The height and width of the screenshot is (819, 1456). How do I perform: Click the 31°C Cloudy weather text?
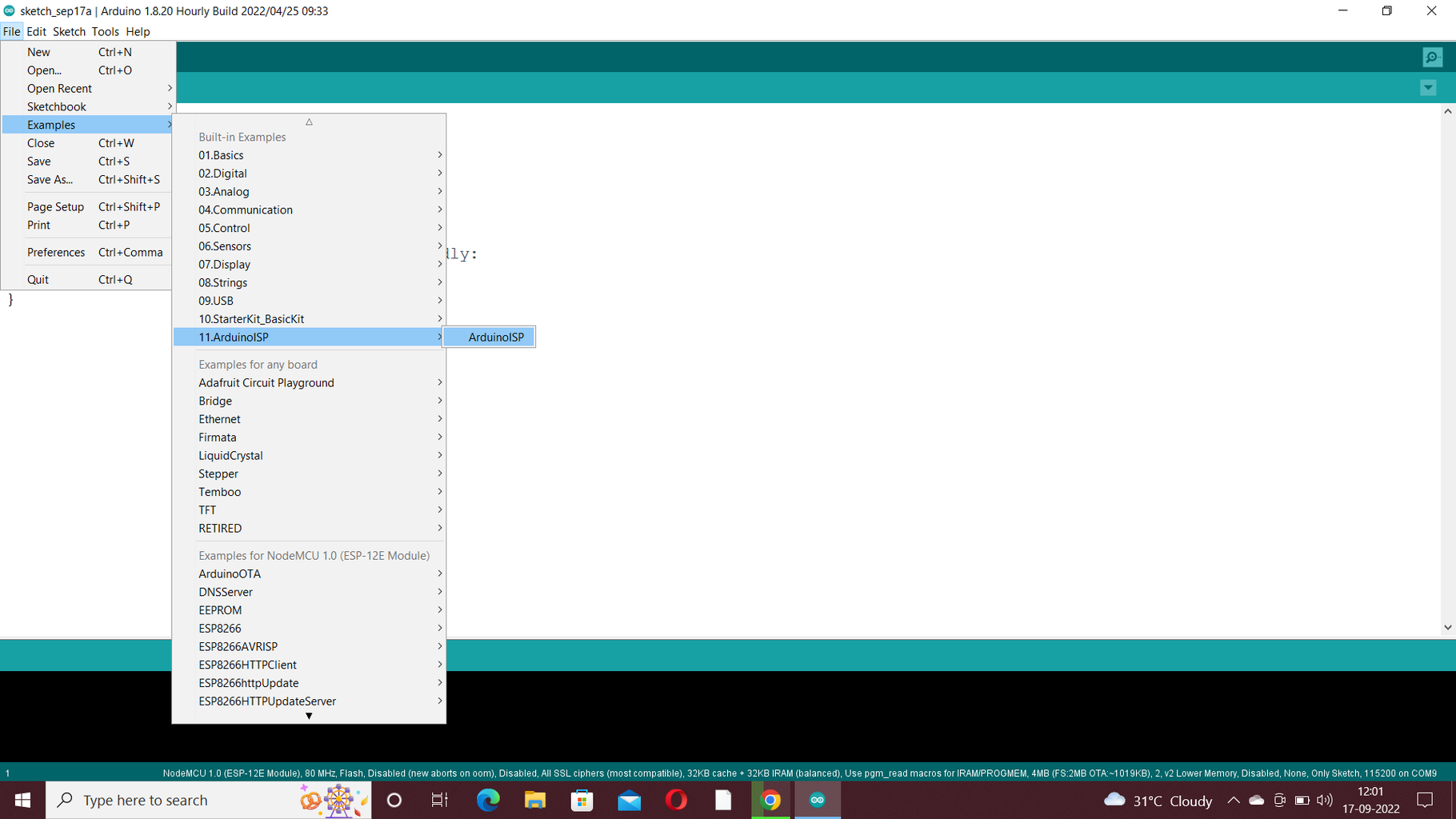[1173, 801]
